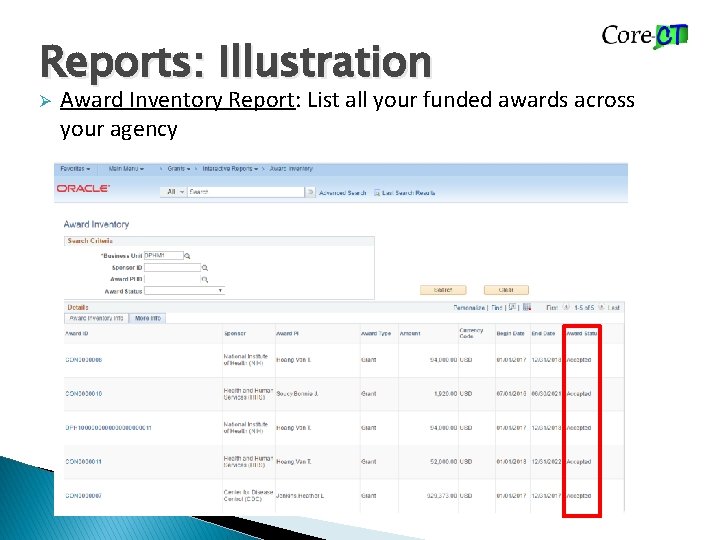
Task: Select the Award Inventory breadcrumb item
Action: click(291, 169)
